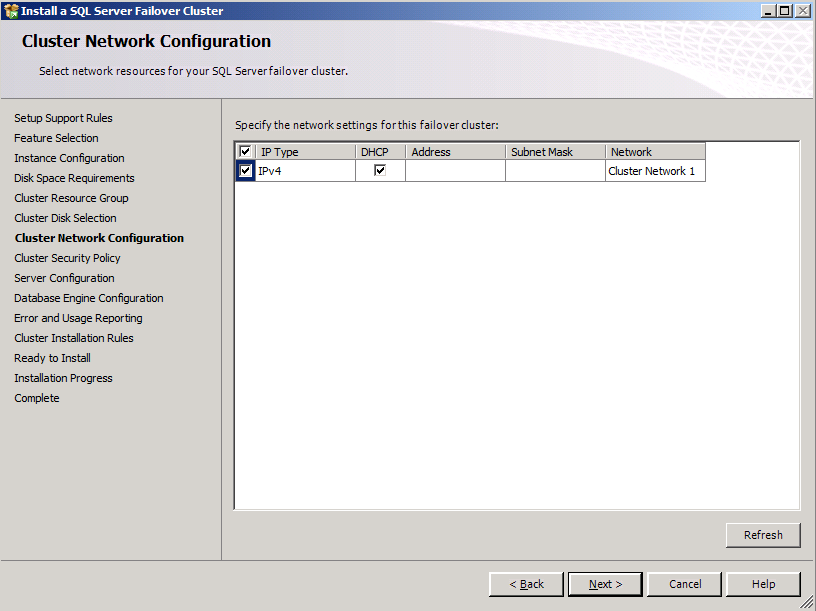Screen dimensions: 816x611
Task: Select Cluster Installation Rules step
Action: click(74, 338)
